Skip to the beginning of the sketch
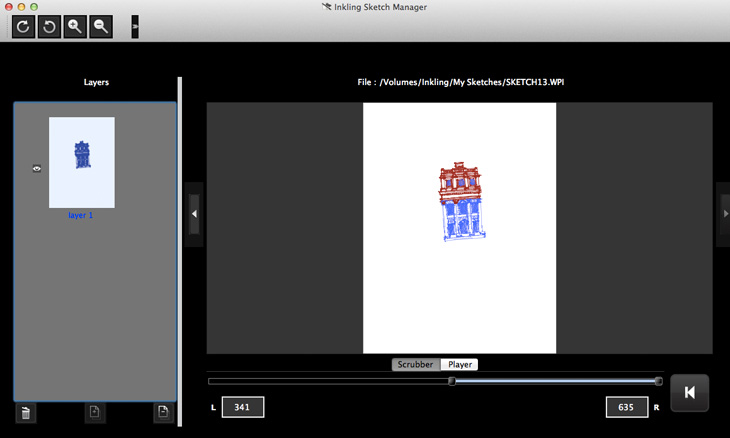The width and height of the screenshot is (730, 438). click(689, 393)
